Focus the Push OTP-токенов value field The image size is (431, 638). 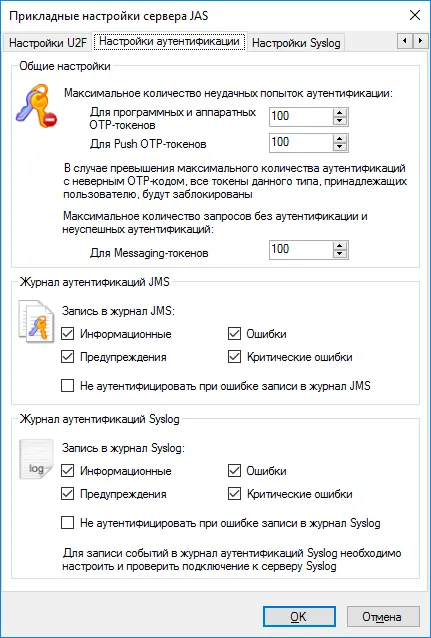[301, 143]
